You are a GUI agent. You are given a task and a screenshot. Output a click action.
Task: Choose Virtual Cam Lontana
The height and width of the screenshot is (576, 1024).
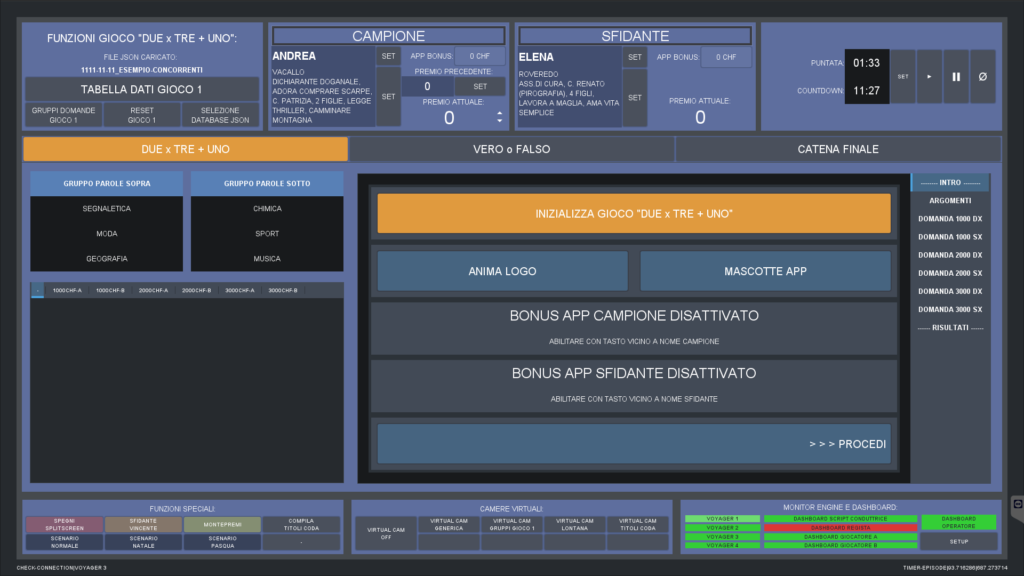(x=574, y=524)
